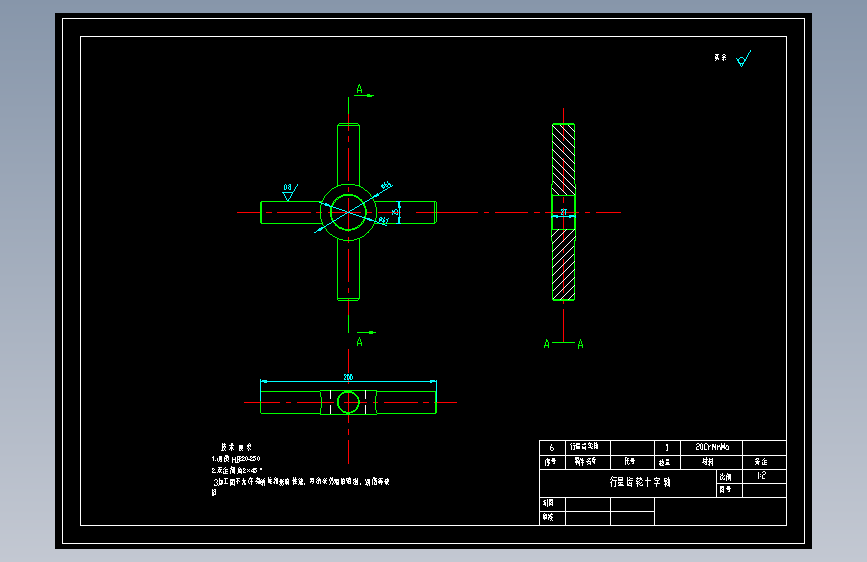The height and width of the screenshot is (562, 867).
Task: Click the A—A section view label
Action: (563, 344)
